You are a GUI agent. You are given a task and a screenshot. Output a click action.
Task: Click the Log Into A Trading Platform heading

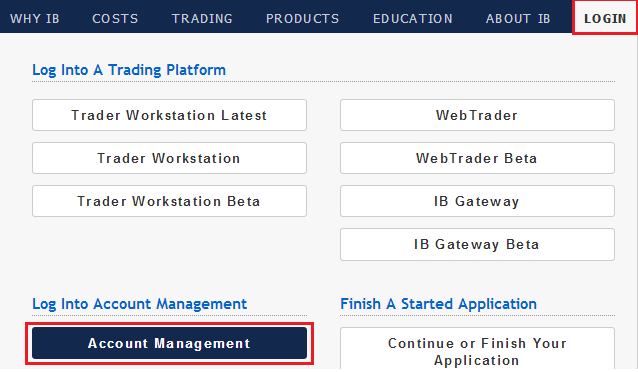pyautogui.click(x=129, y=70)
